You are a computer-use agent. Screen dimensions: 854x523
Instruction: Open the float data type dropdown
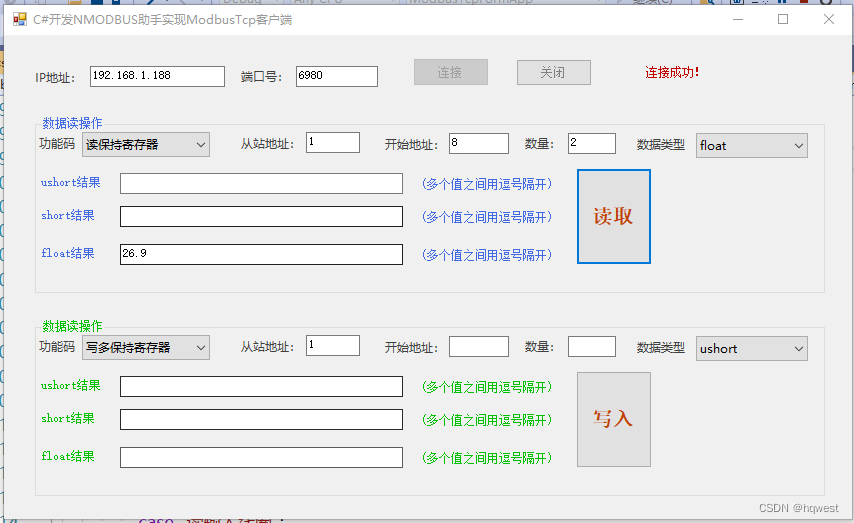tap(752, 146)
